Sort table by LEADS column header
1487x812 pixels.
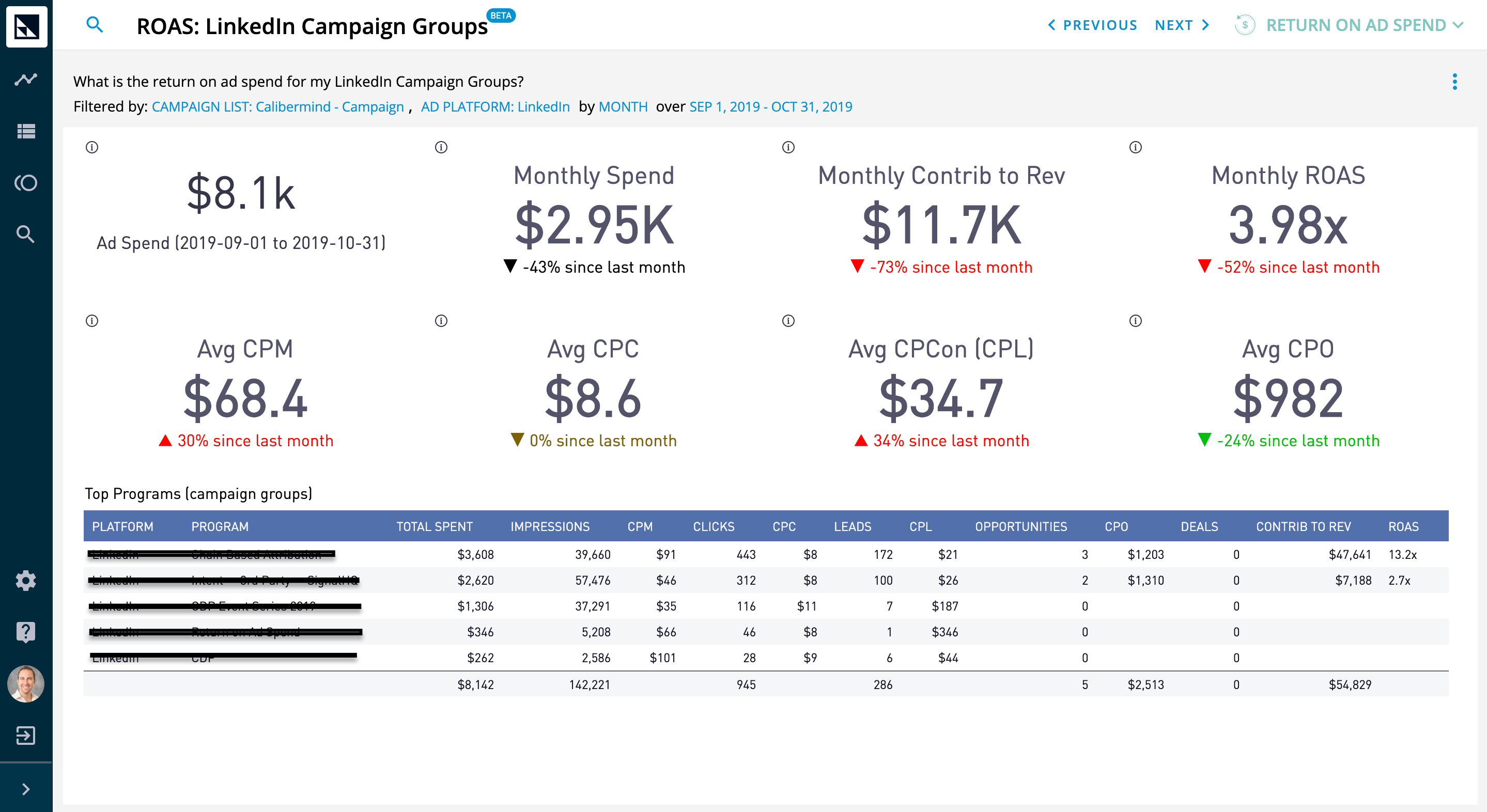pyautogui.click(x=853, y=526)
